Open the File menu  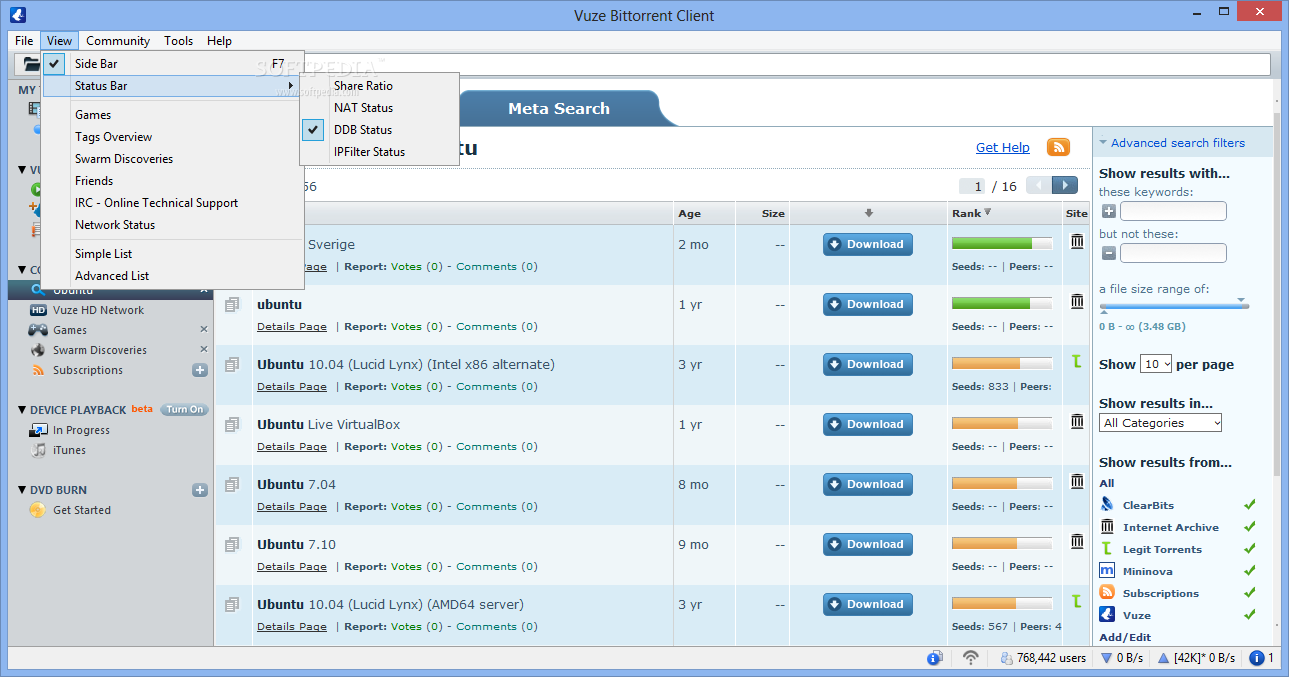coord(24,41)
